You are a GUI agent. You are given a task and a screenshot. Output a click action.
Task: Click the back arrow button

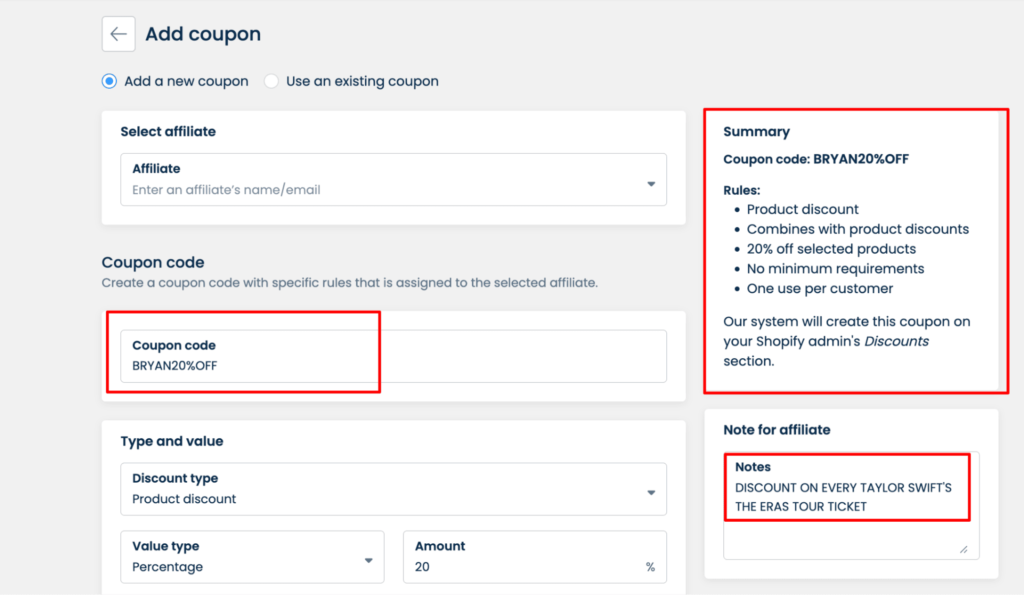coord(118,34)
